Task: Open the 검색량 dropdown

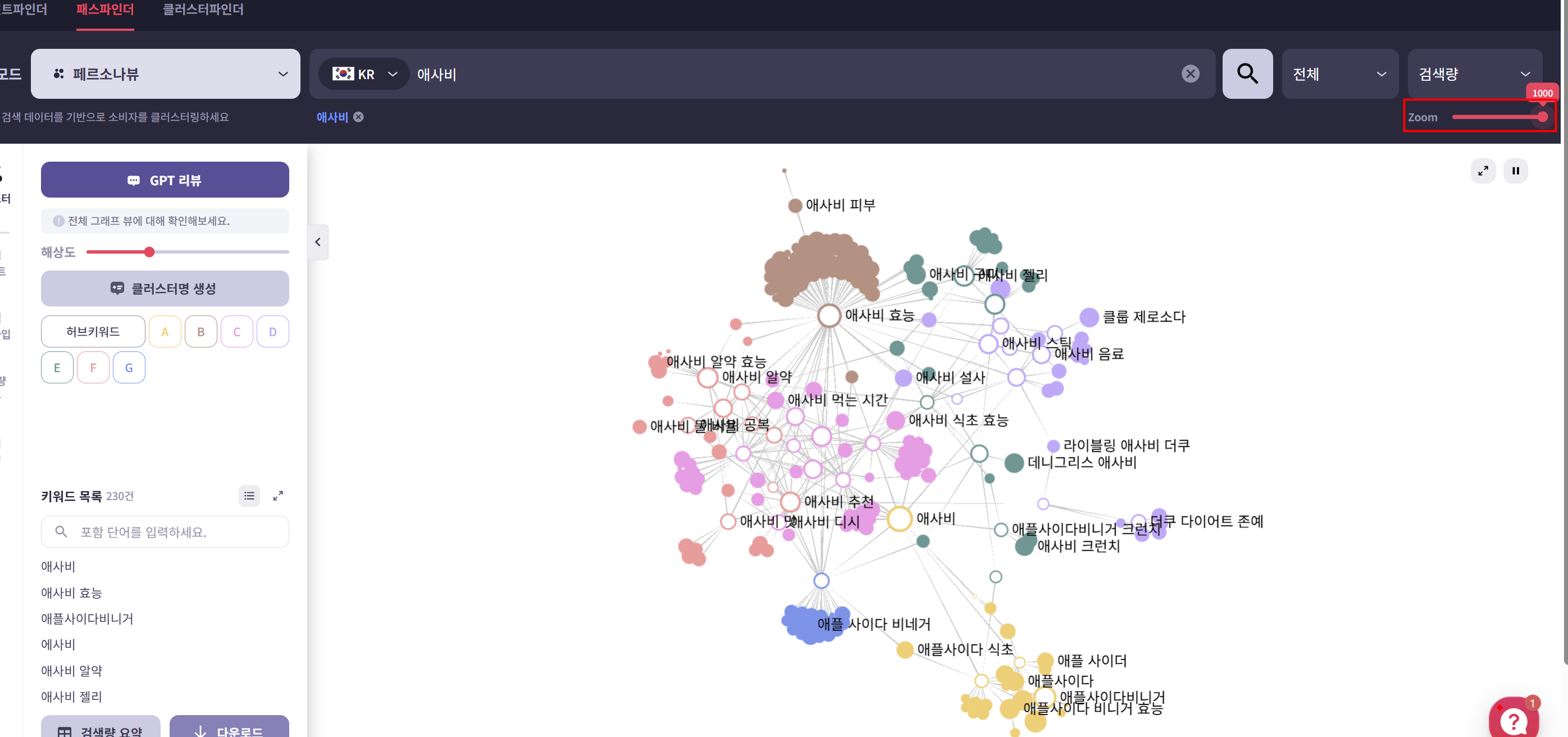Action: 1474,74
